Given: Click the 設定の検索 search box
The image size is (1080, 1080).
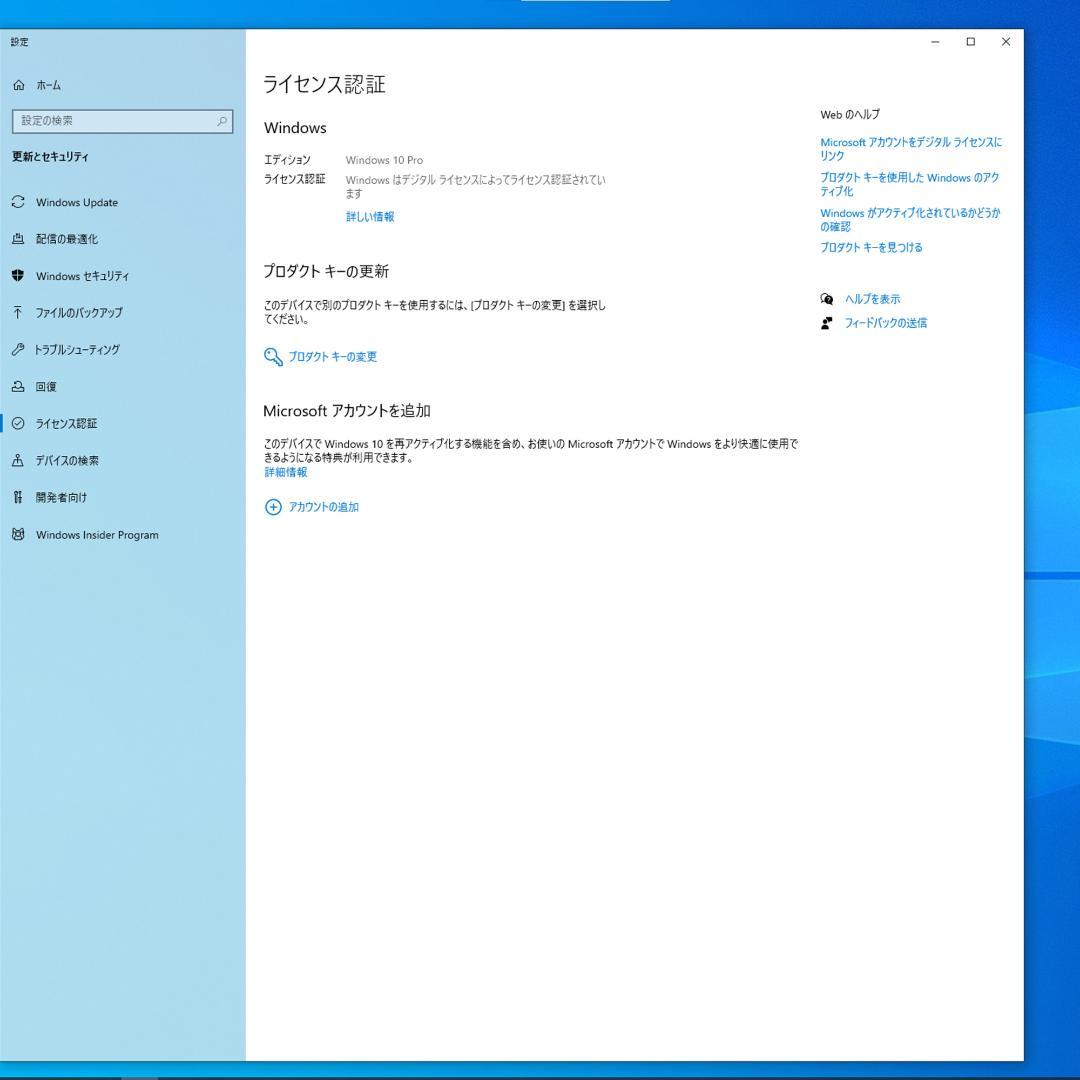Looking at the screenshot, I should [x=120, y=120].
